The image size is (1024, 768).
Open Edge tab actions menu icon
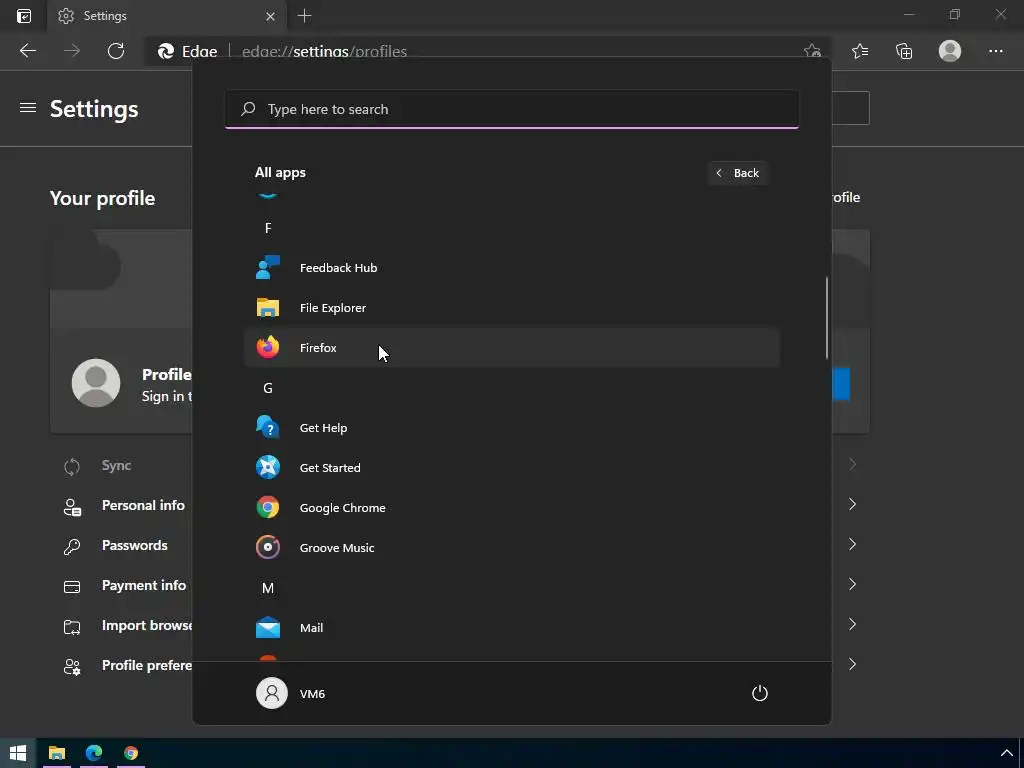pos(24,16)
